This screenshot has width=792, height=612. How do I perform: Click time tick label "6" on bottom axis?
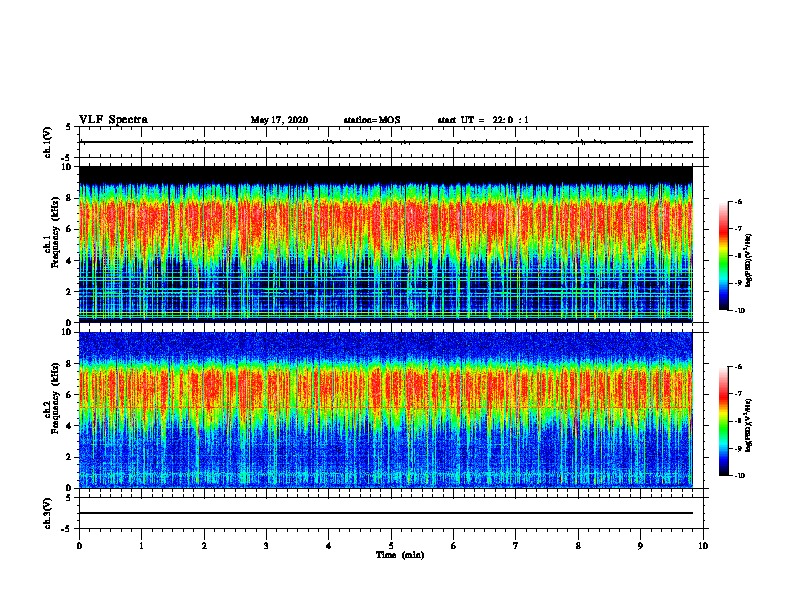[x=454, y=546]
